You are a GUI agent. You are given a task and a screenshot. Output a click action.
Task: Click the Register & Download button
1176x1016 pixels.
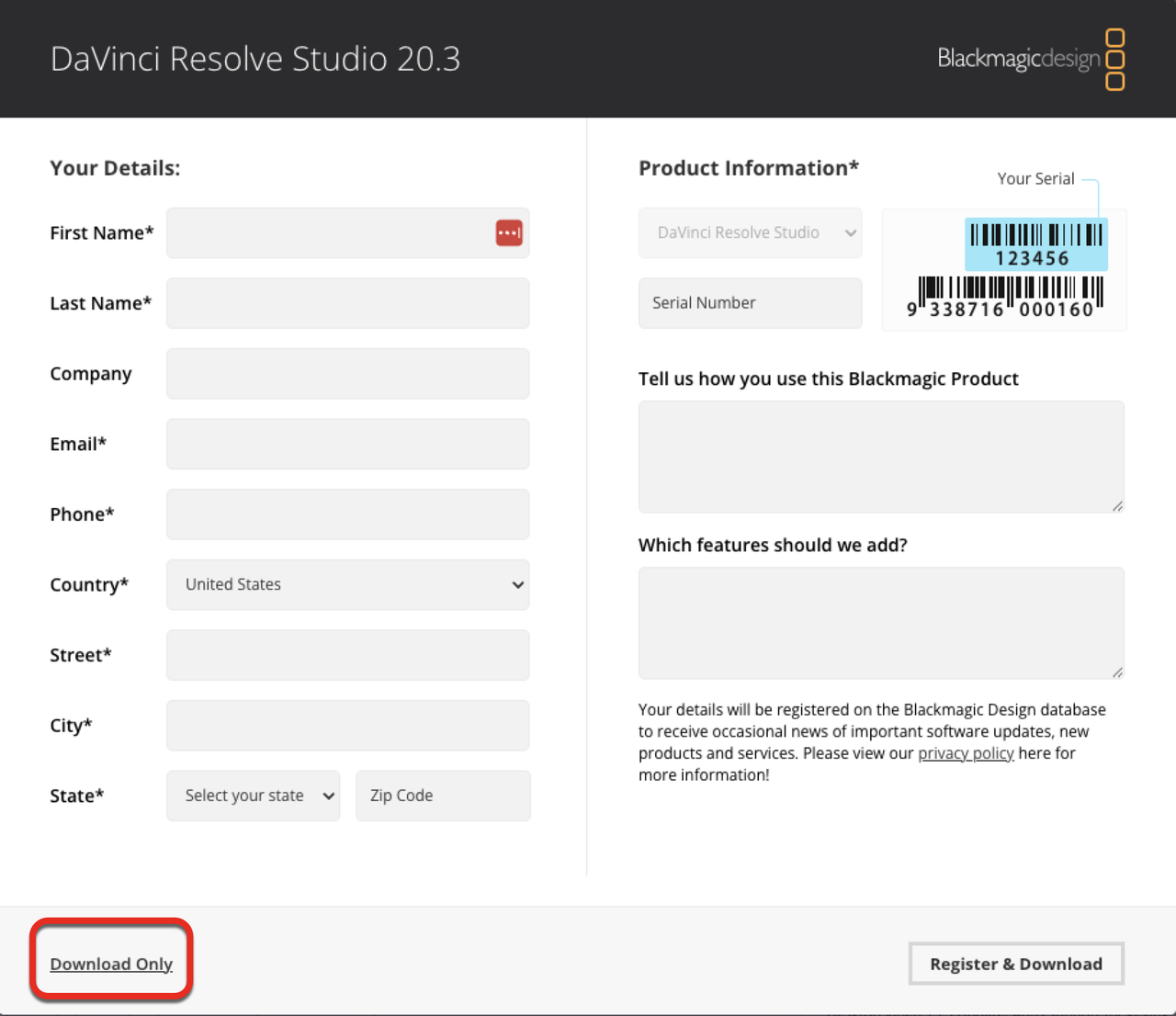point(1016,964)
